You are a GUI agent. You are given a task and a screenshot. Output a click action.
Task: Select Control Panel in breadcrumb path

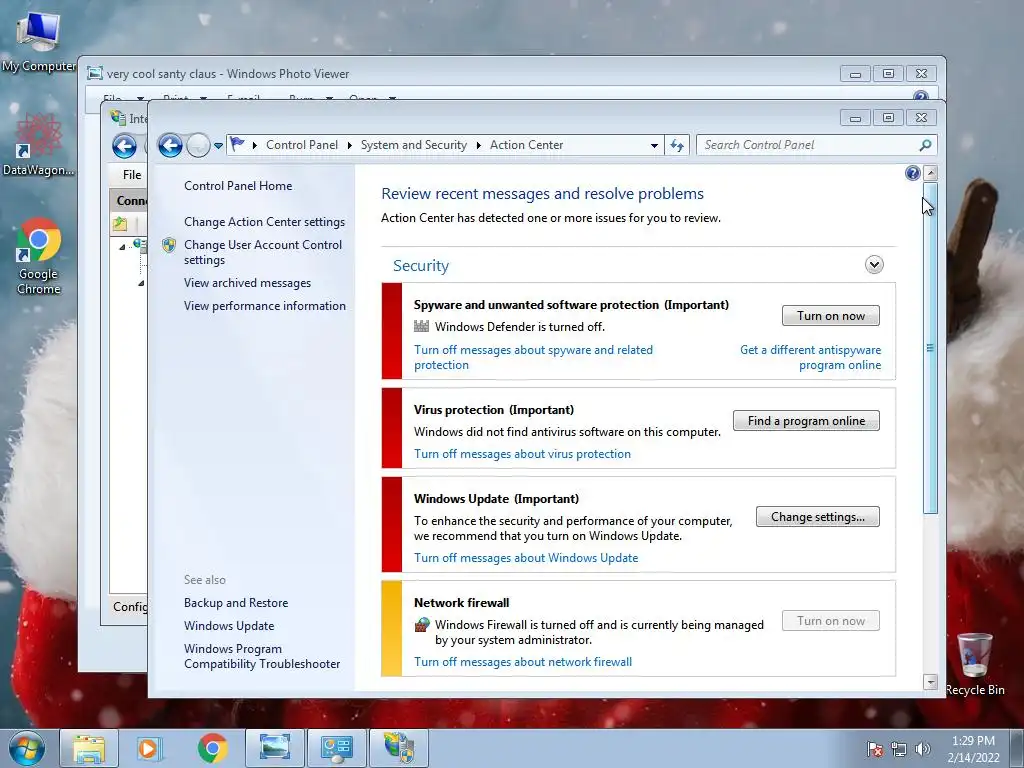[302, 145]
